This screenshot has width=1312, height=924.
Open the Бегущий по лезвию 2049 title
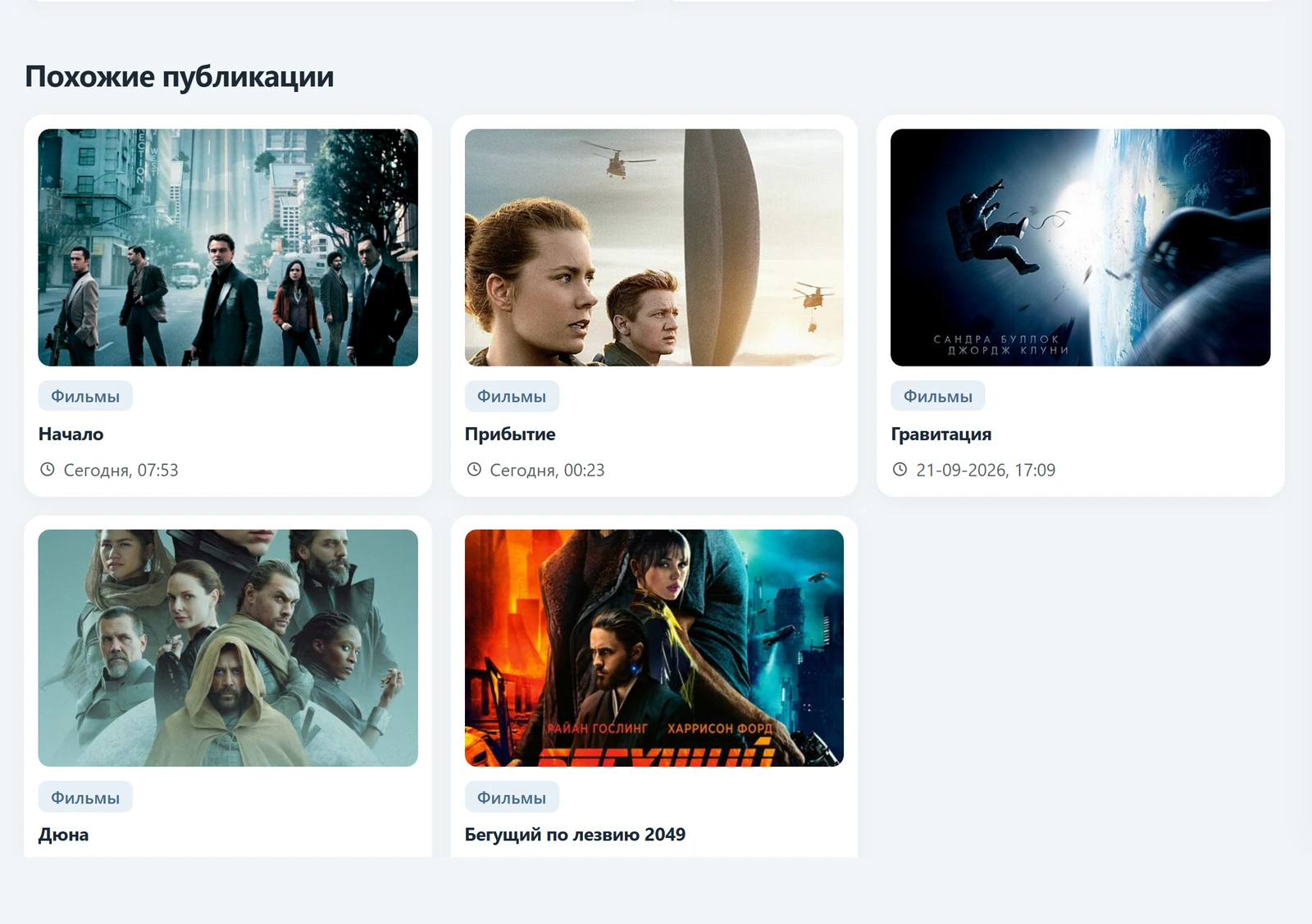coord(575,835)
